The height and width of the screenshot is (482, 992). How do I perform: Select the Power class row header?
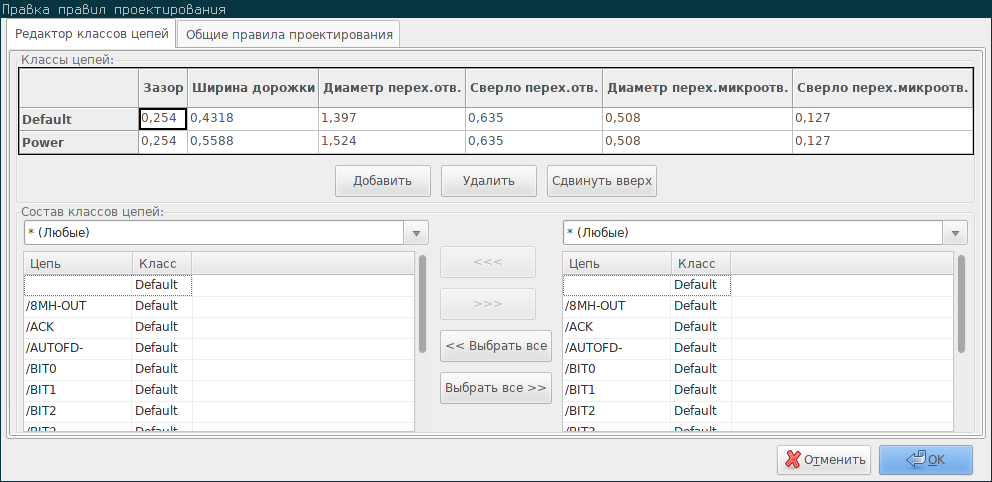79,142
